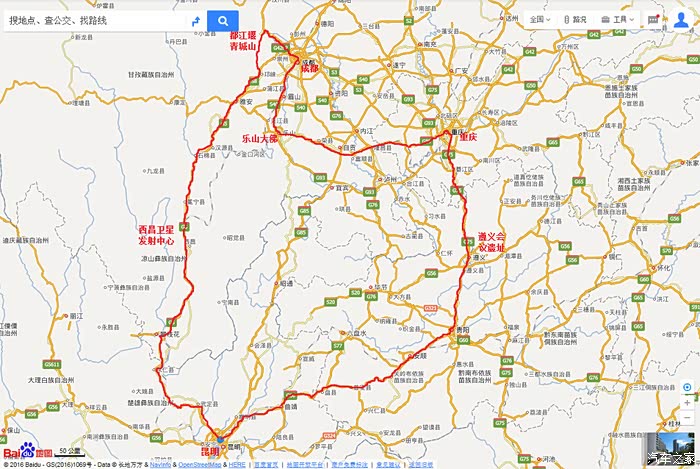Open the 地图开放平台 footer link
The image size is (700, 469).
point(304,465)
